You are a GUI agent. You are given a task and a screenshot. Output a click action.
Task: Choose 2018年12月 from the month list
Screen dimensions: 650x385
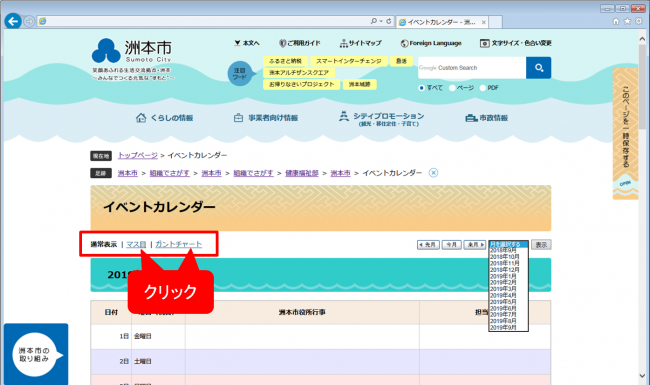point(508,270)
